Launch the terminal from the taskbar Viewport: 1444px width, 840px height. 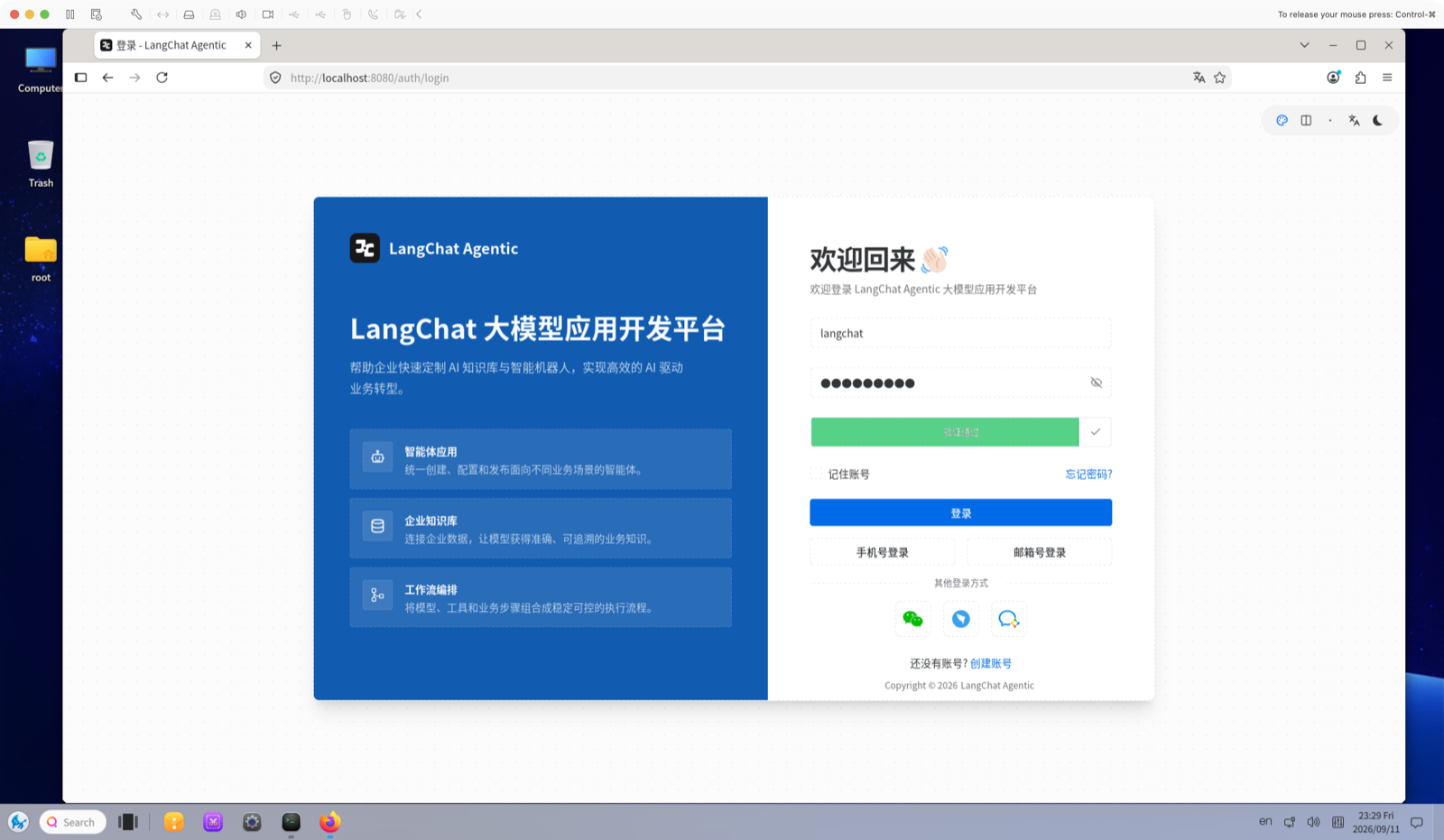291,822
